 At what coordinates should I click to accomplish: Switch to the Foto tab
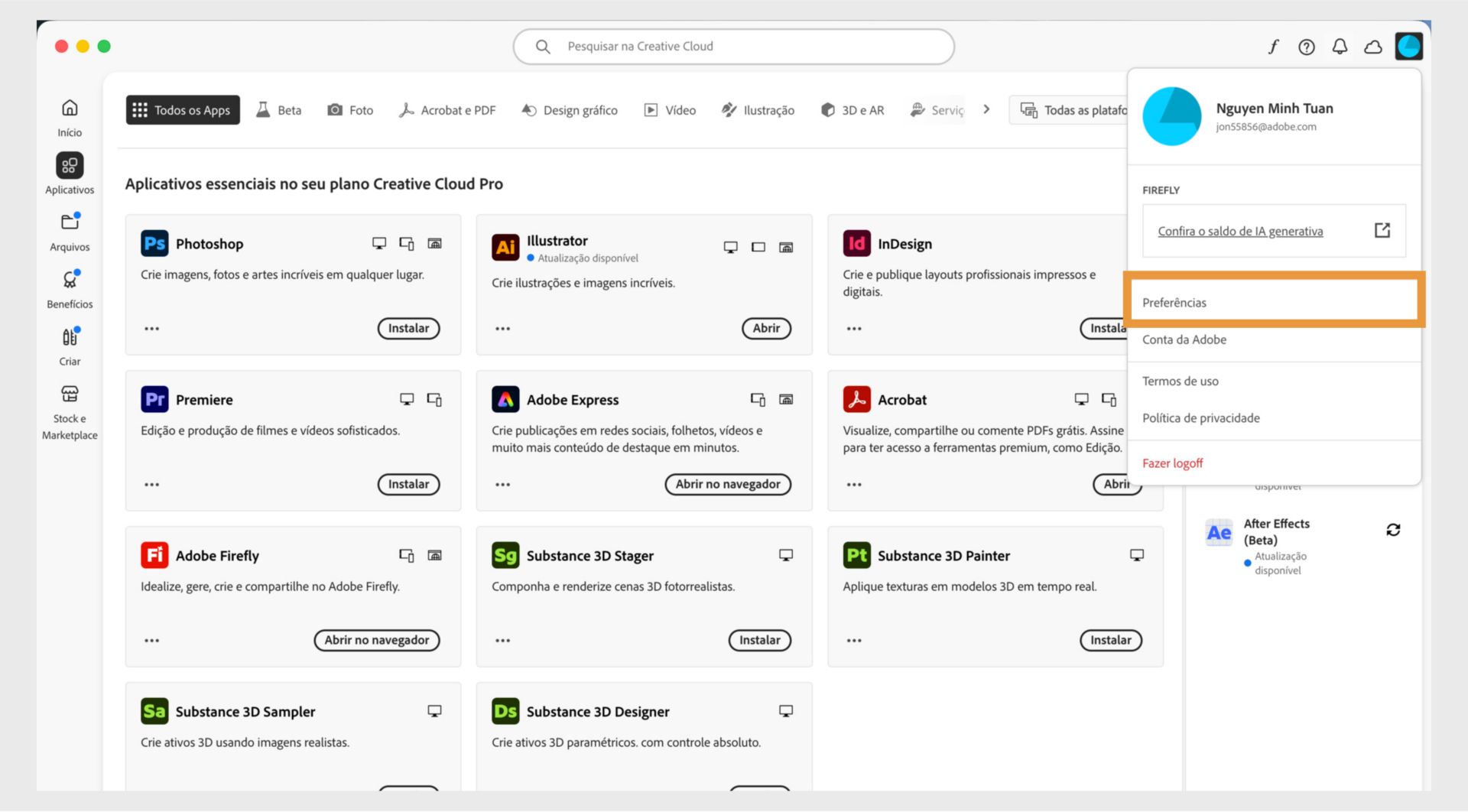350,110
